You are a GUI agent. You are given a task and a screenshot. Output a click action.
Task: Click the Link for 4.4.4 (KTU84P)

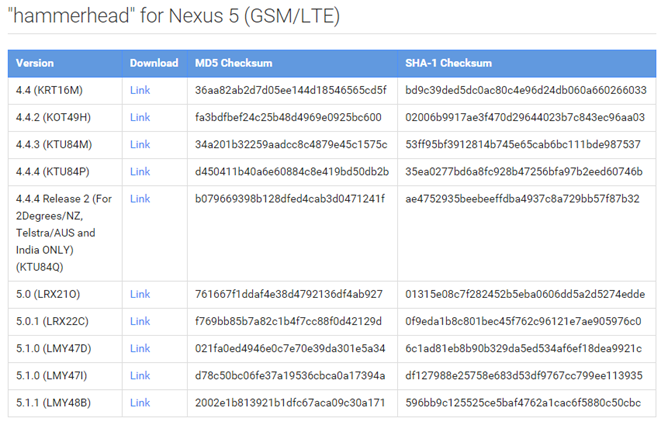pyautogui.click(x=140, y=171)
